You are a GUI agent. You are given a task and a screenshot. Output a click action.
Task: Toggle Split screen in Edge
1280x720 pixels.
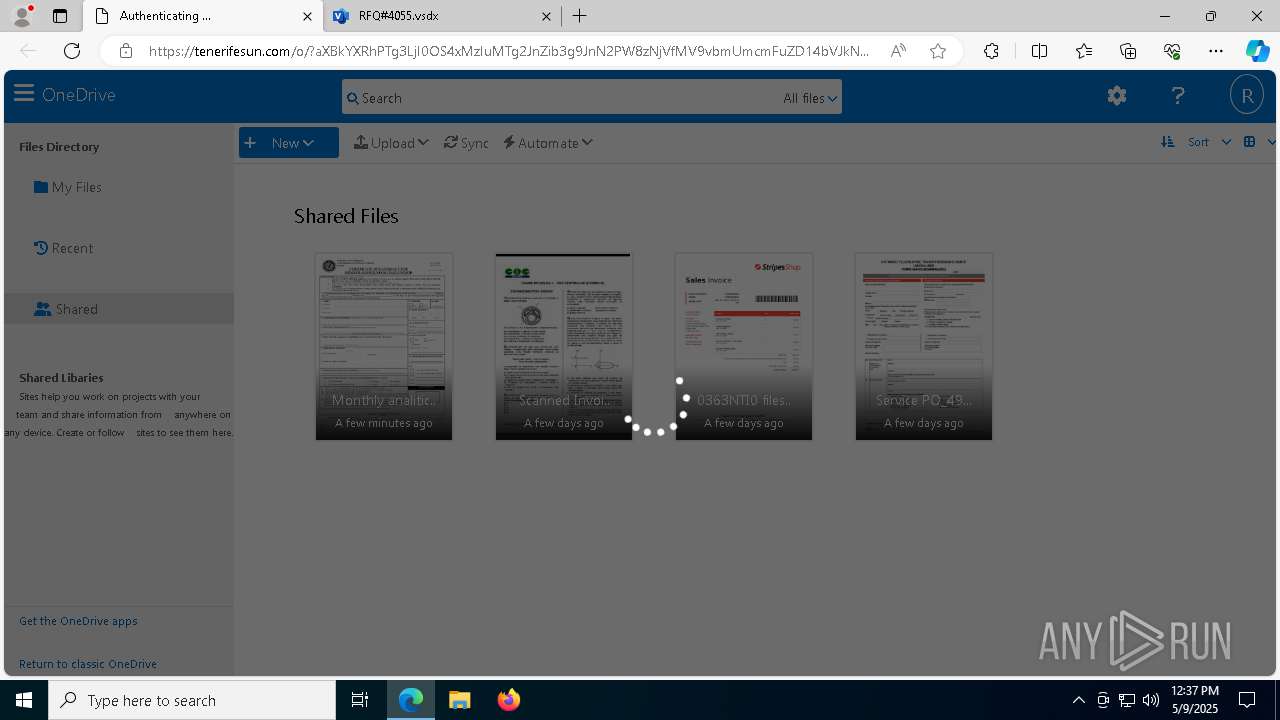pos(1039,51)
